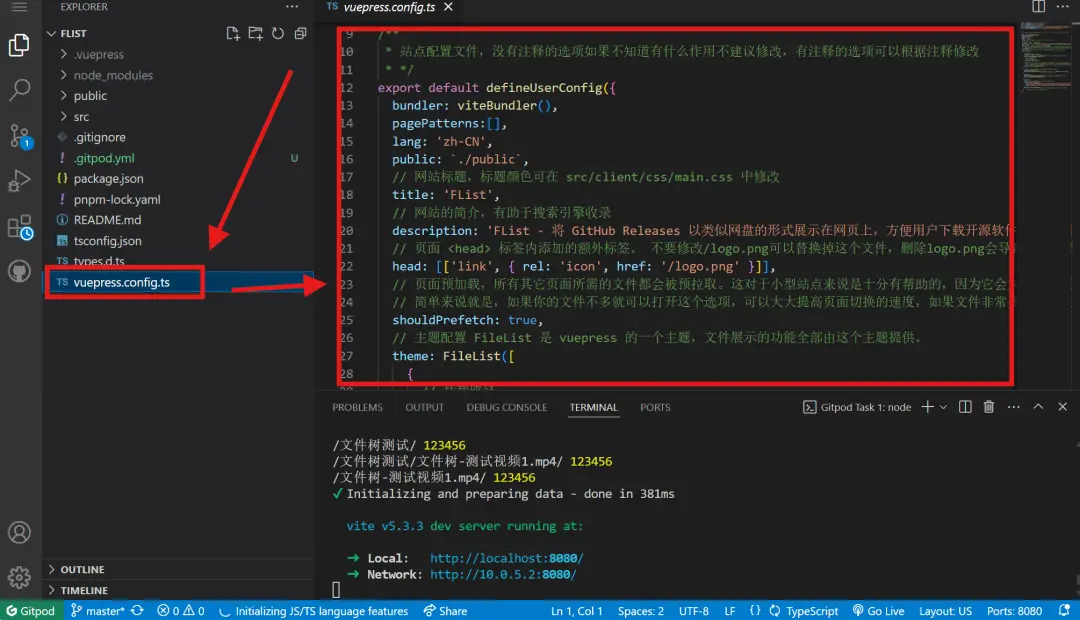Open the Run and Debug view
The image size is (1080, 620).
[x=19, y=181]
